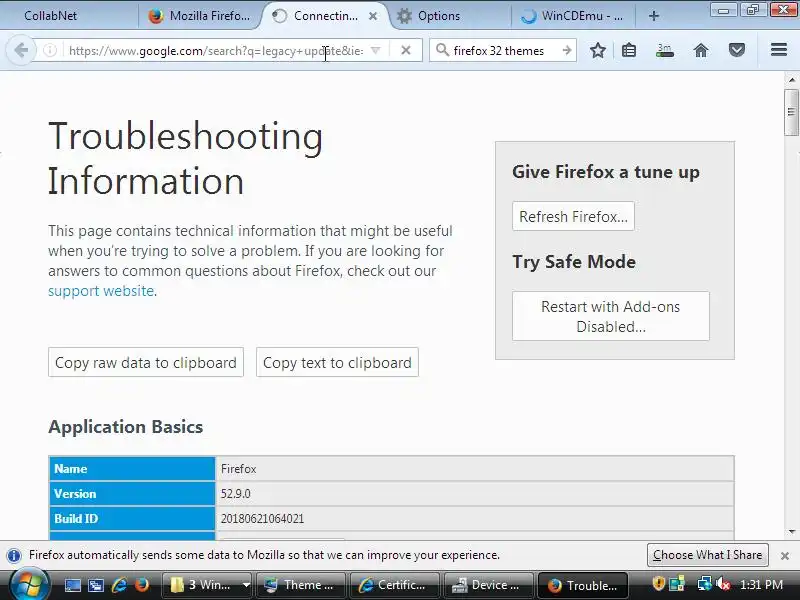
Task: Switch to Troubleshooting Firefox taskbar button
Action: click(x=583, y=585)
